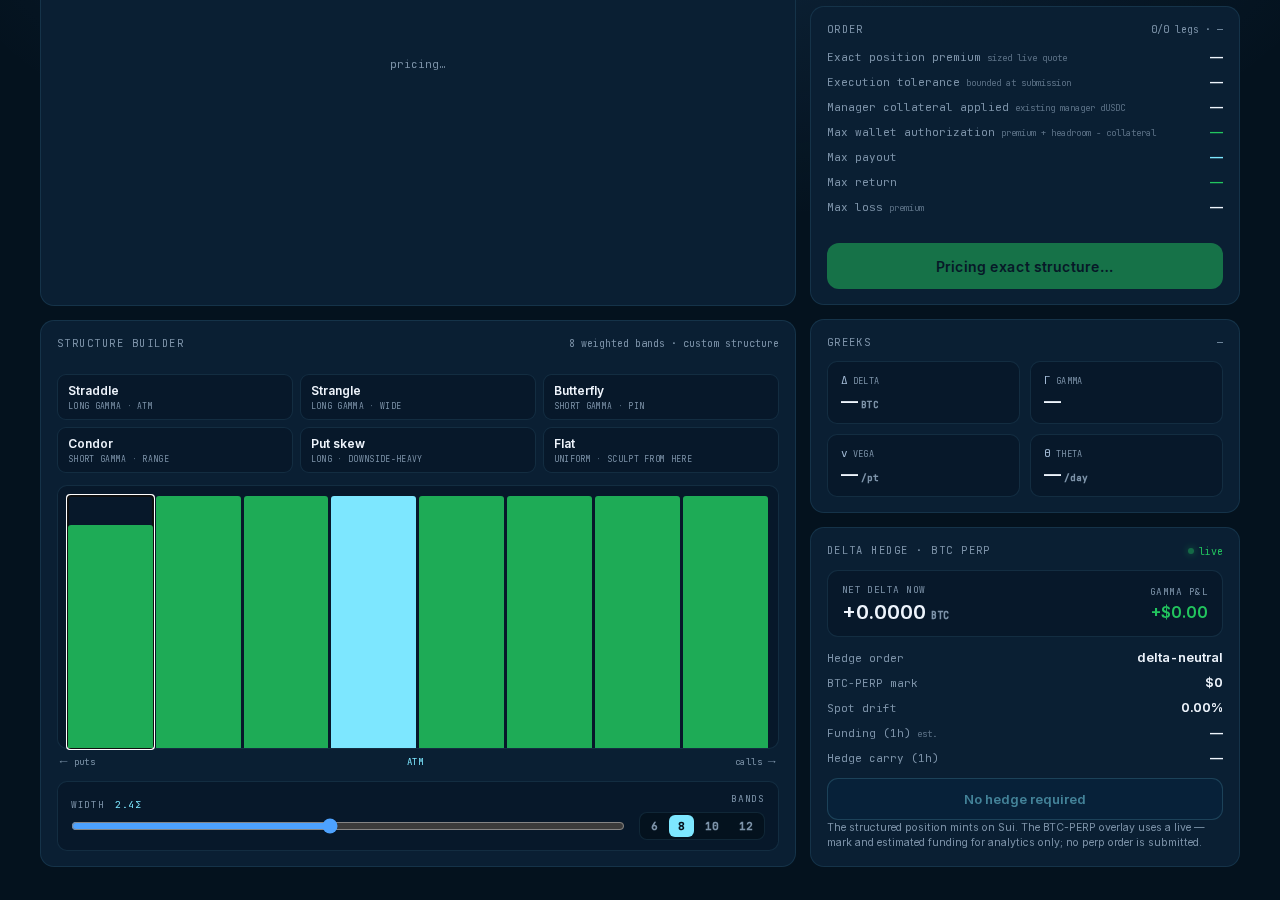
Task: Set bands count to 10
Action: [712, 826]
